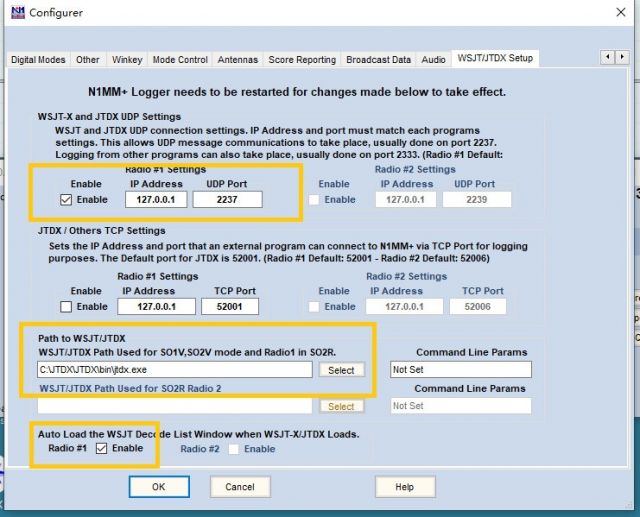The image size is (640, 517).
Task: Click TCP Radio #1 IP Address field
Action: click(156, 306)
